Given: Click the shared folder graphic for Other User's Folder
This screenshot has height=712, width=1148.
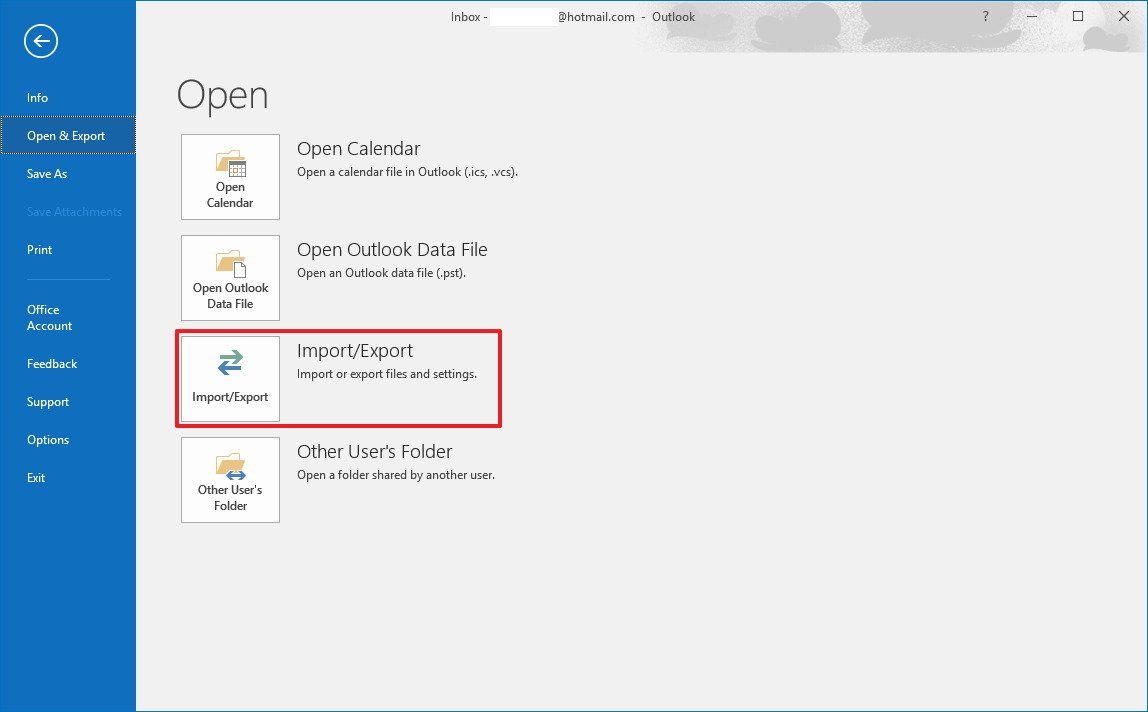Looking at the screenshot, I should [229, 465].
